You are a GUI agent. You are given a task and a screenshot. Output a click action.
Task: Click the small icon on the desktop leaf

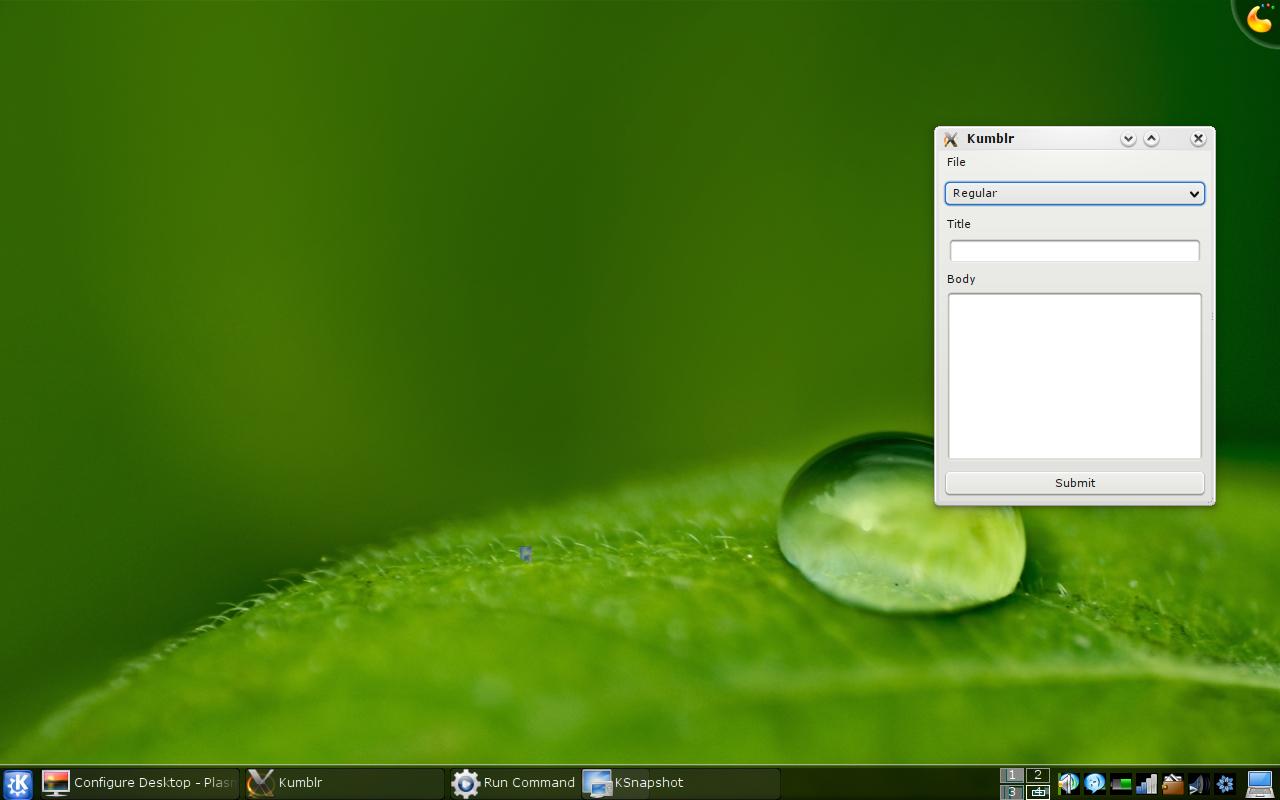tap(526, 553)
